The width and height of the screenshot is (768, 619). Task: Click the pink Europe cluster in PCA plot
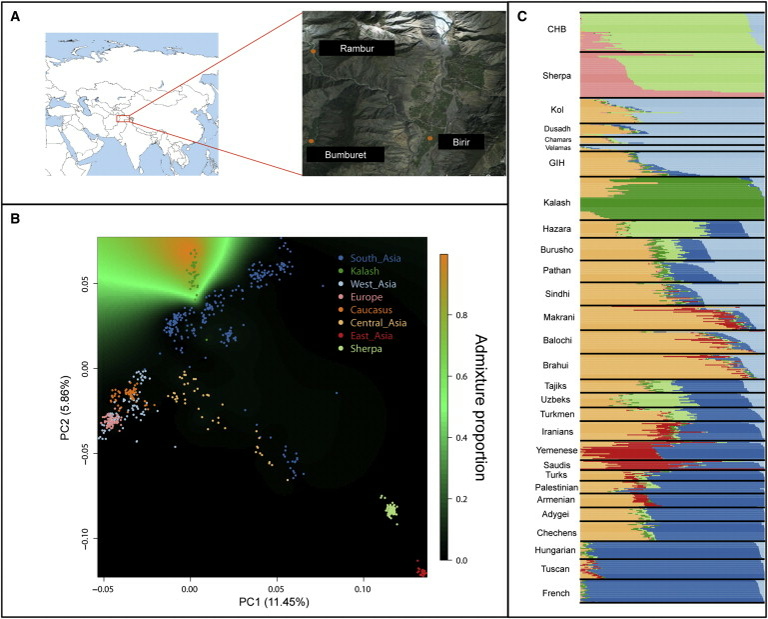pyautogui.click(x=110, y=422)
